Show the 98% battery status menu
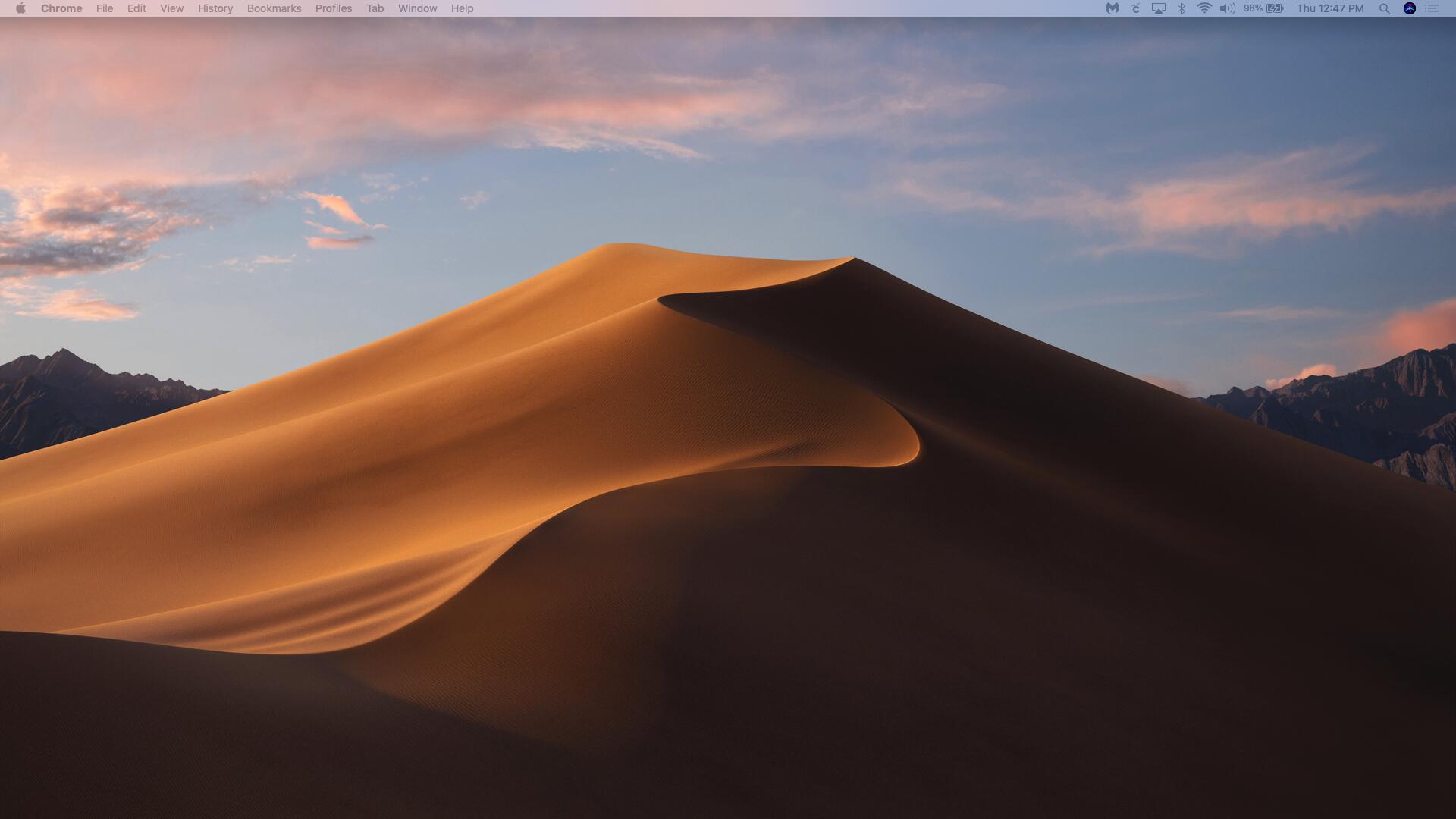The image size is (1456, 819). (1263, 8)
